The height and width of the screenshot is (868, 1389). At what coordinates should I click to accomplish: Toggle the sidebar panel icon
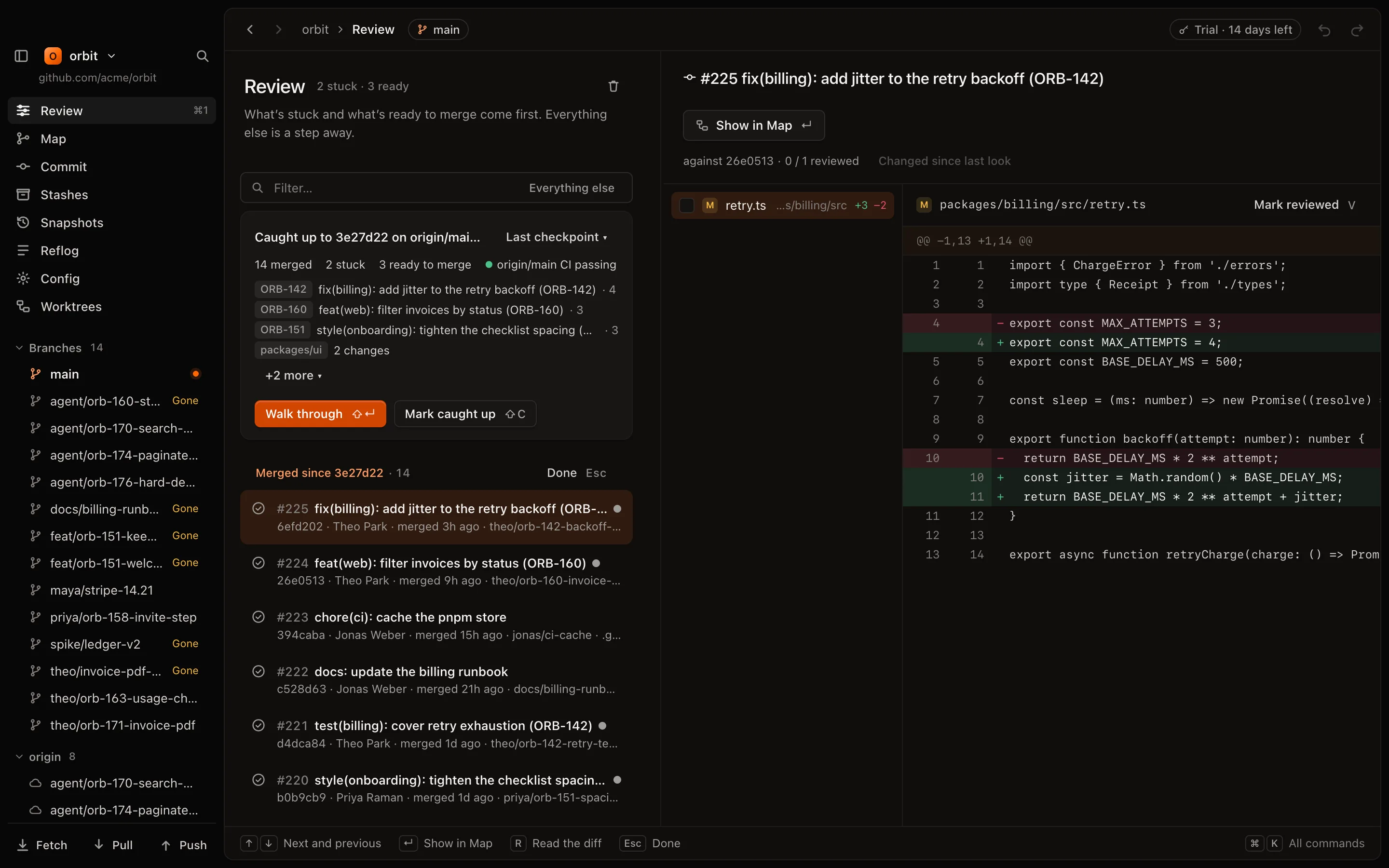tap(21, 55)
